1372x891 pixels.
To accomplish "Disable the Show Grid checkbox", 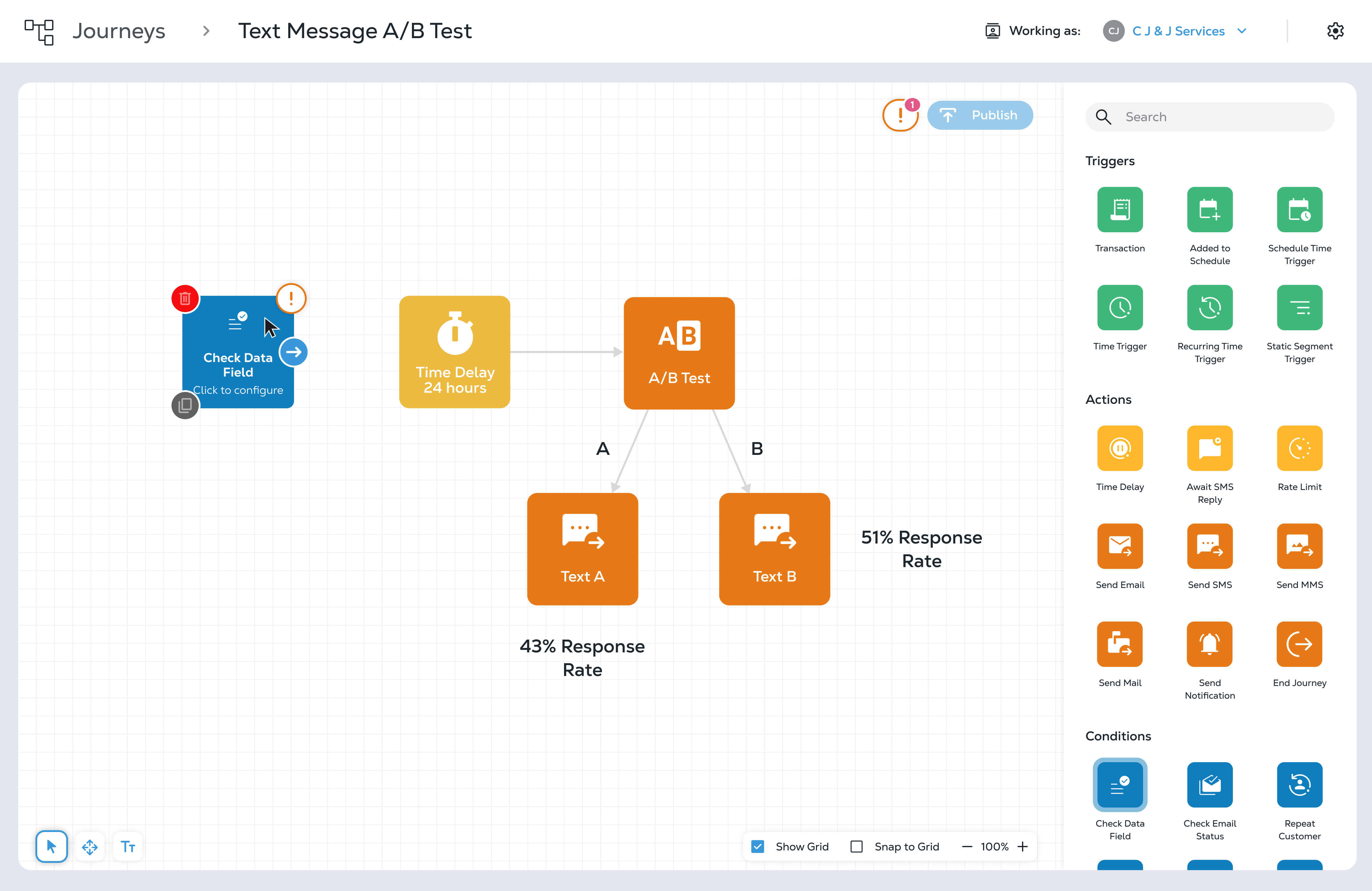I will point(758,847).
